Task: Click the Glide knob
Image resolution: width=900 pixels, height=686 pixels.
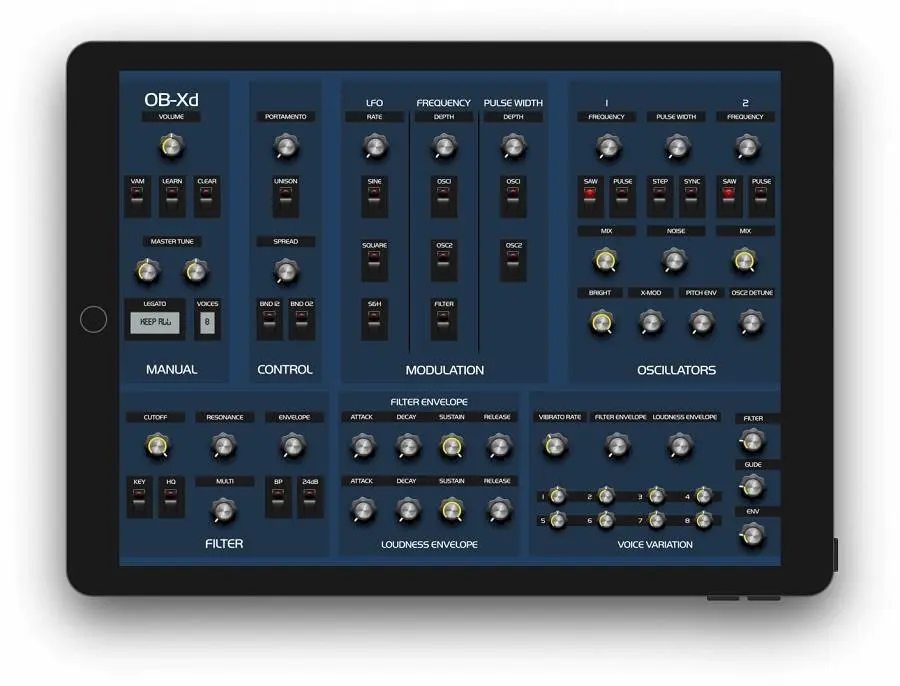Action: (x=752, y=487)
